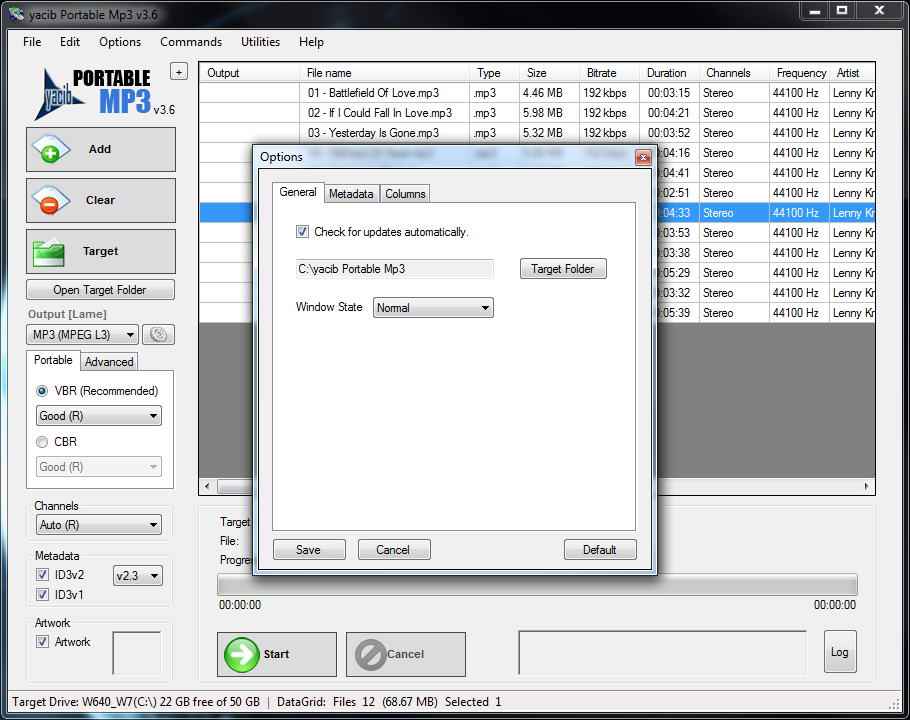
Task: Switch to the General tab in Options
Action: (x=298, y=192)
